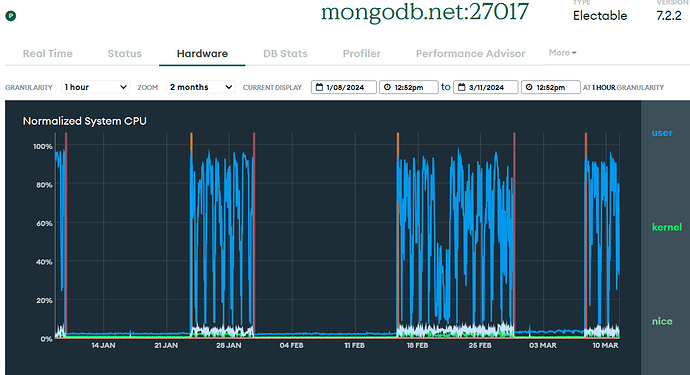Switch to the Status tab
690x375 pixels.
(x=125, y=54)
